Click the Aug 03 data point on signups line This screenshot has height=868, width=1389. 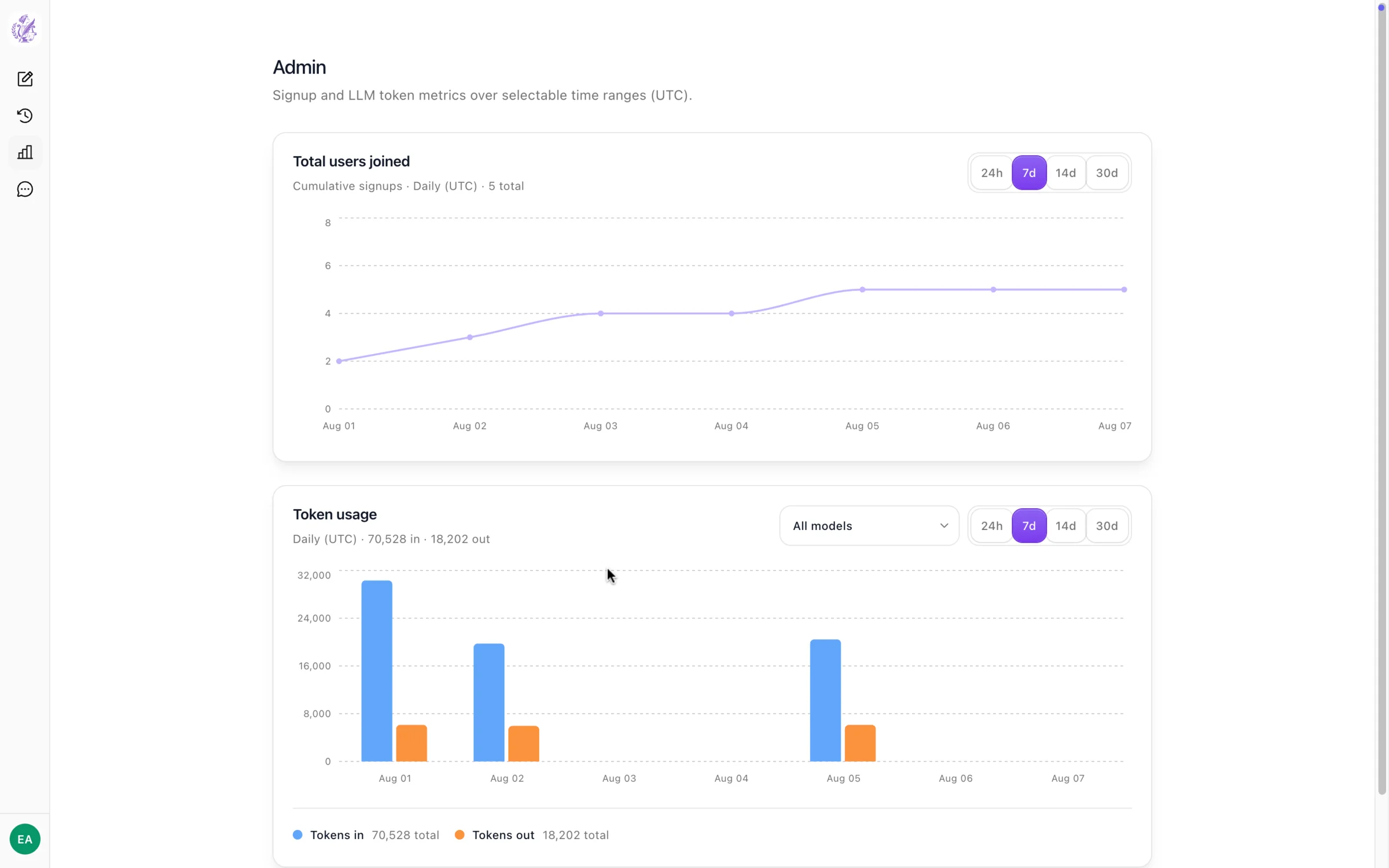pos(601,314)
